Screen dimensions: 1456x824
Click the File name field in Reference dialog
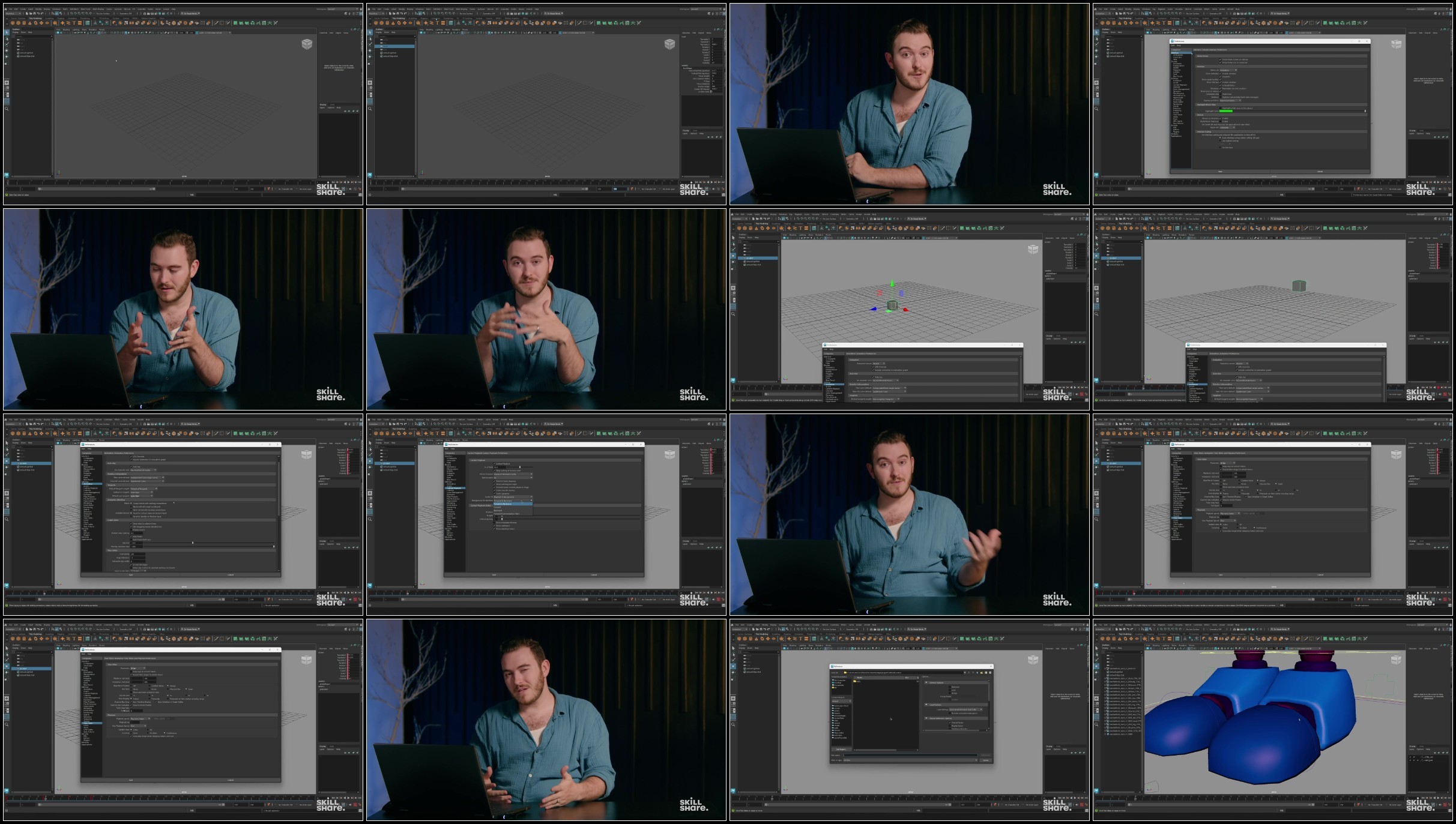click(911, 755)
